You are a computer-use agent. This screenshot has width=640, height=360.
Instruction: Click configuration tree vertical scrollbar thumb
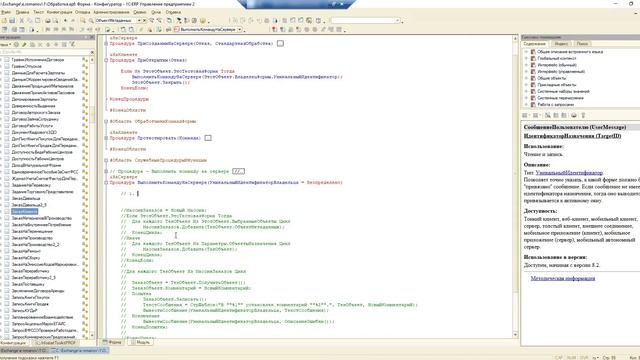click(x=92, y=114)
